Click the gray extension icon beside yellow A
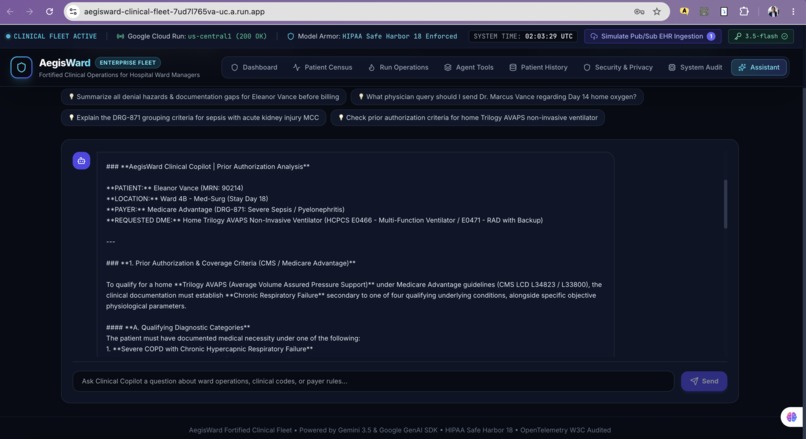 704,11
